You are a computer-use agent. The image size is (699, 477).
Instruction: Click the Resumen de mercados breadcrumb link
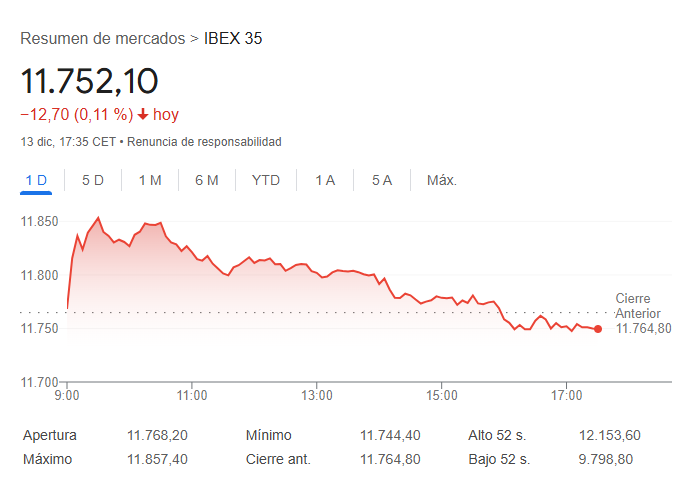pos(103,38)
